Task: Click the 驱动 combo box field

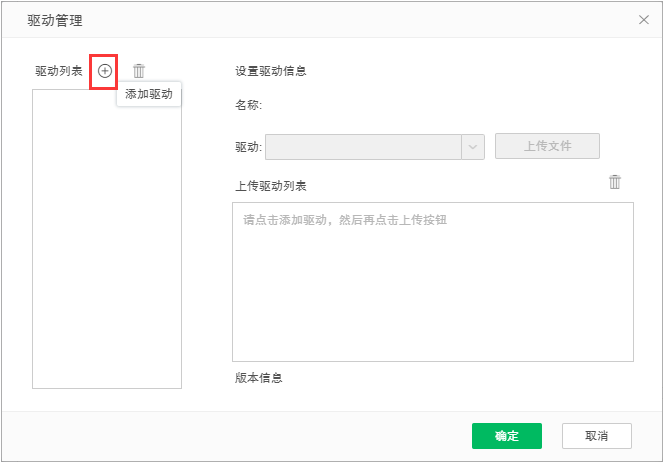Action: coord(362,147)
